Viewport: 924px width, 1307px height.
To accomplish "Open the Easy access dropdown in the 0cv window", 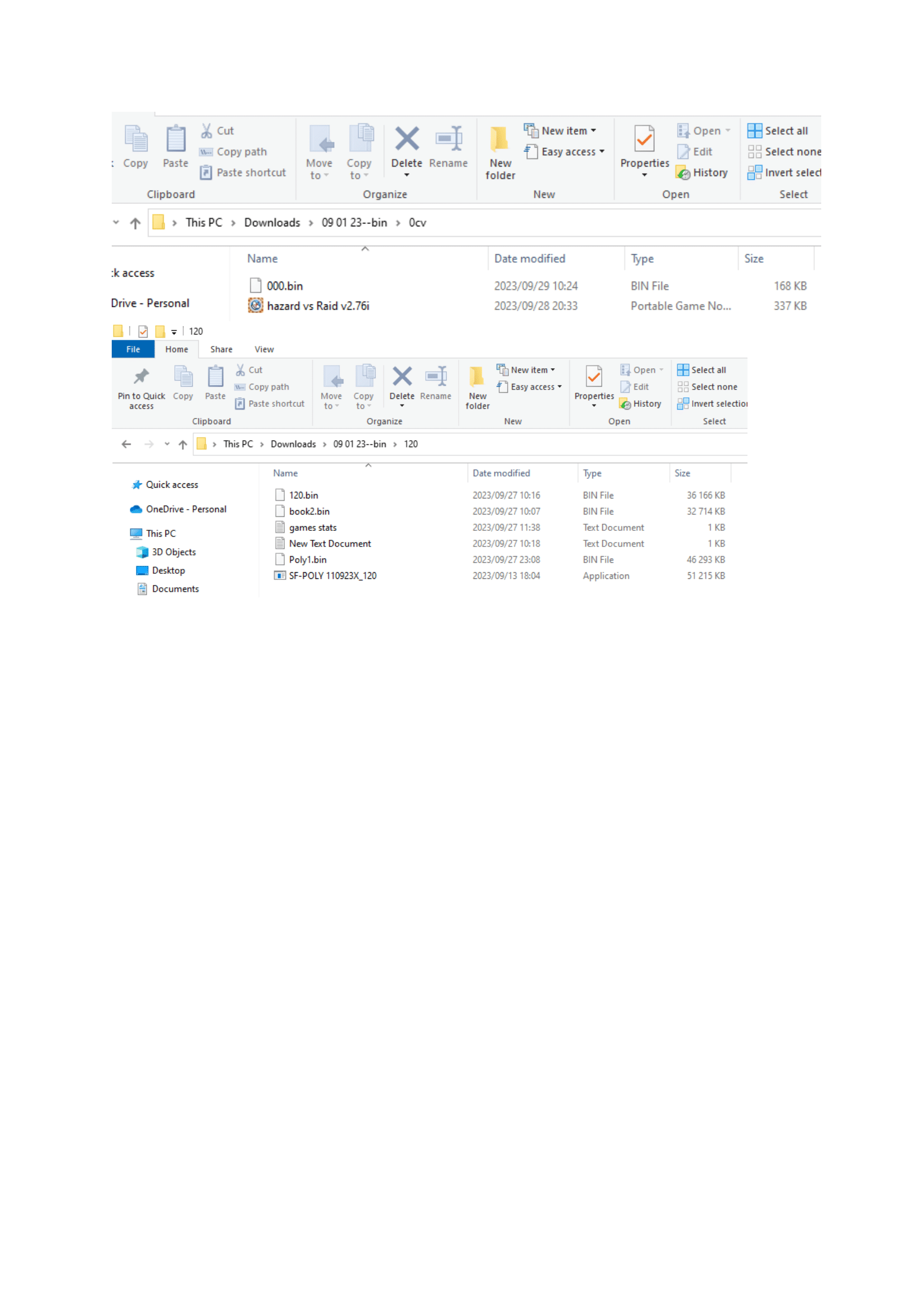I will pos(564,152).
